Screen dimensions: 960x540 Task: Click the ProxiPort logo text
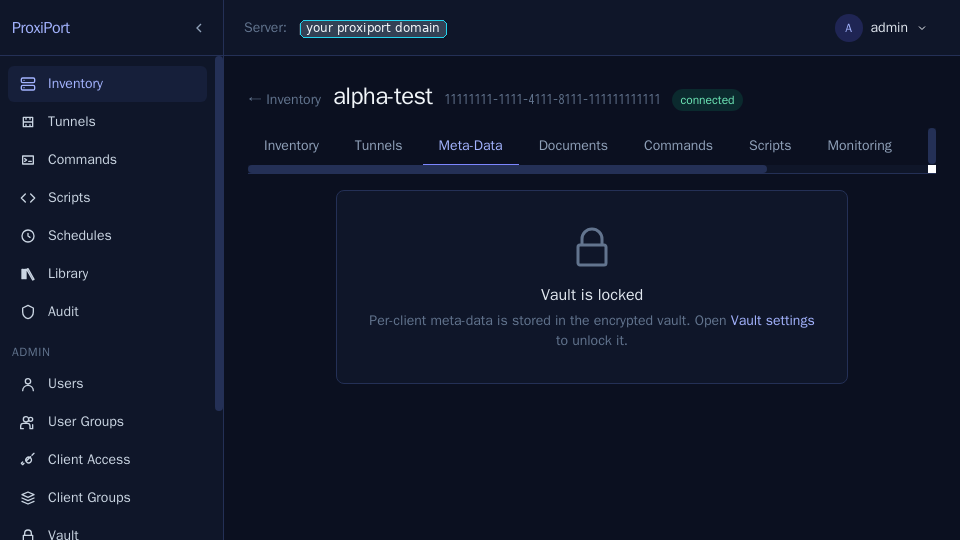point(41,28)
